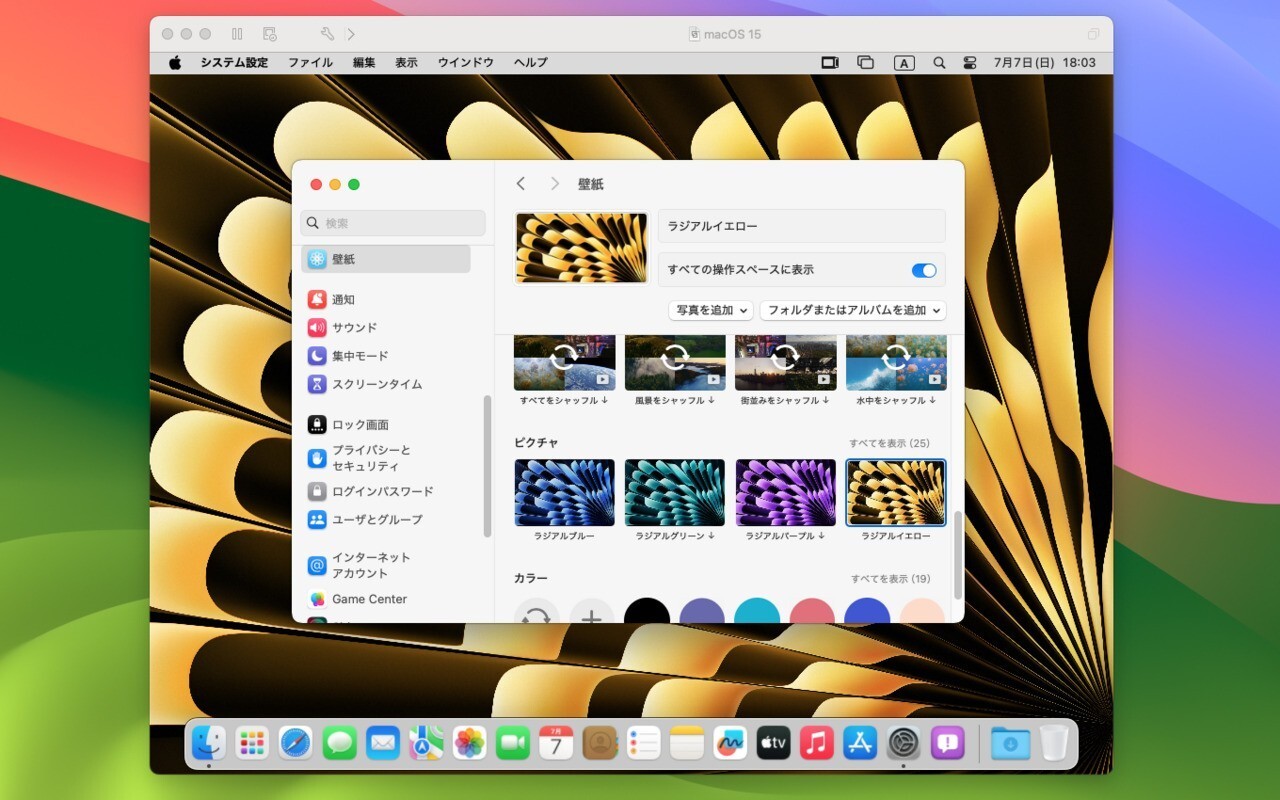Screen dimensions: 1280x800
Task: Open Messages from the Dock
Action: (339, 742)
